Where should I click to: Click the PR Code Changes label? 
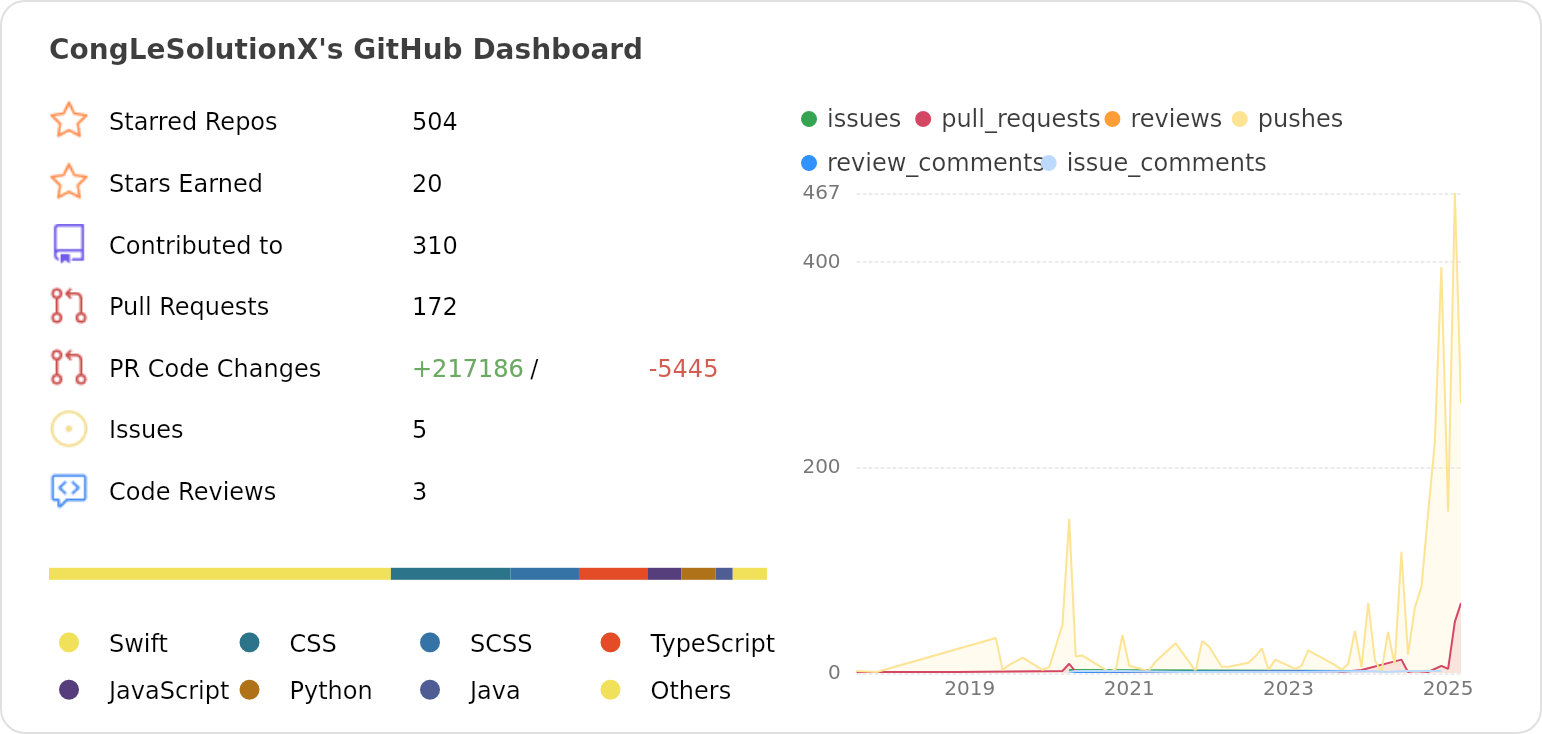215,369
